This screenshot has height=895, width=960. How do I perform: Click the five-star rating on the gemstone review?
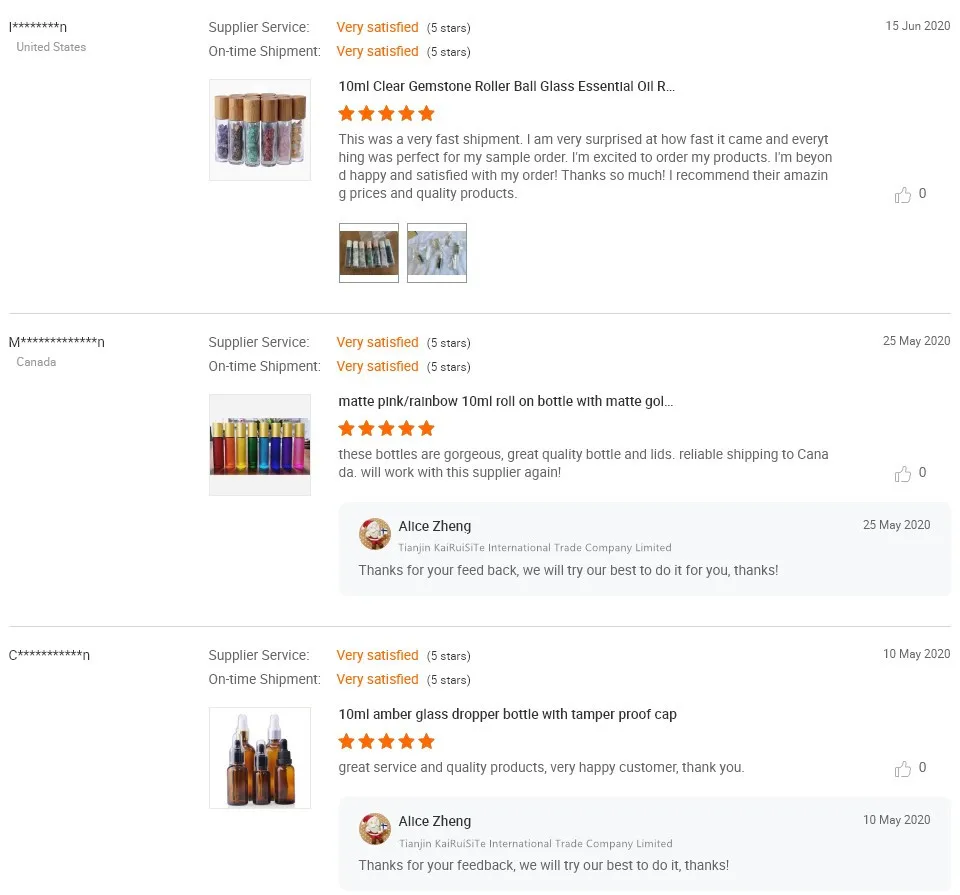point(387,114)
